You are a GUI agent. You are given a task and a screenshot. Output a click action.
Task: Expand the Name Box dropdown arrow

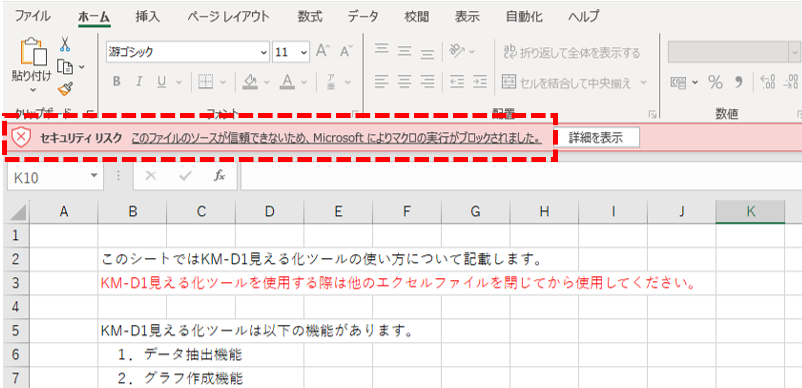pos(94,176)
